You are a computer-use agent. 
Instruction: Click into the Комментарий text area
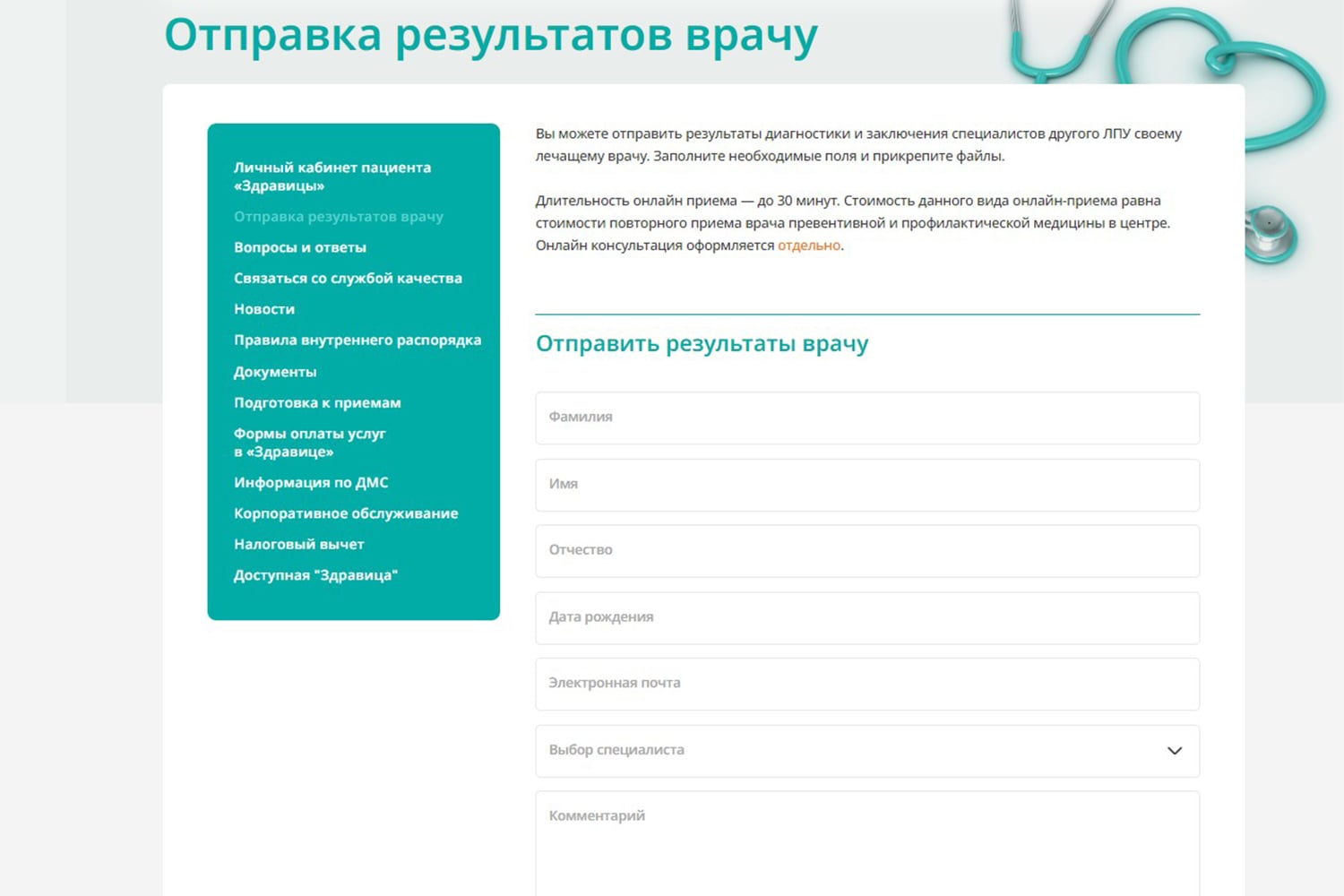867,844
